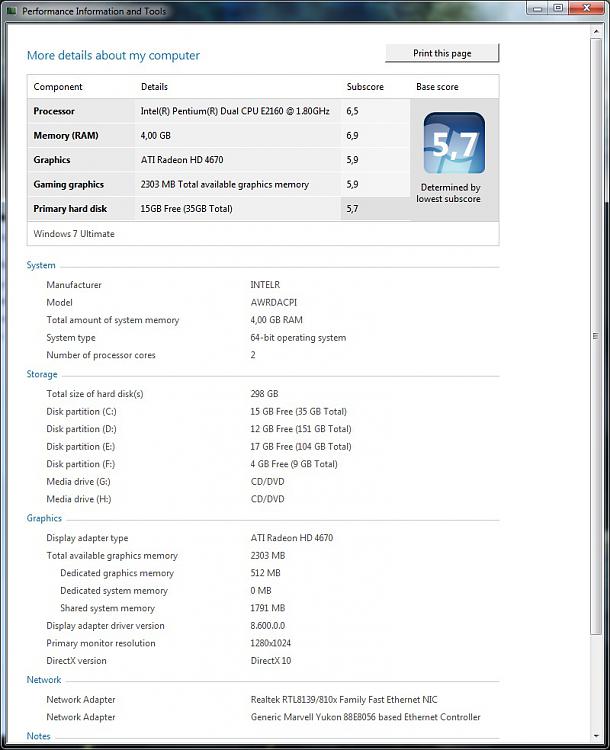Click the Disk partition (E:) label
This screenshot has width=610, height=750.
(80, 447)
